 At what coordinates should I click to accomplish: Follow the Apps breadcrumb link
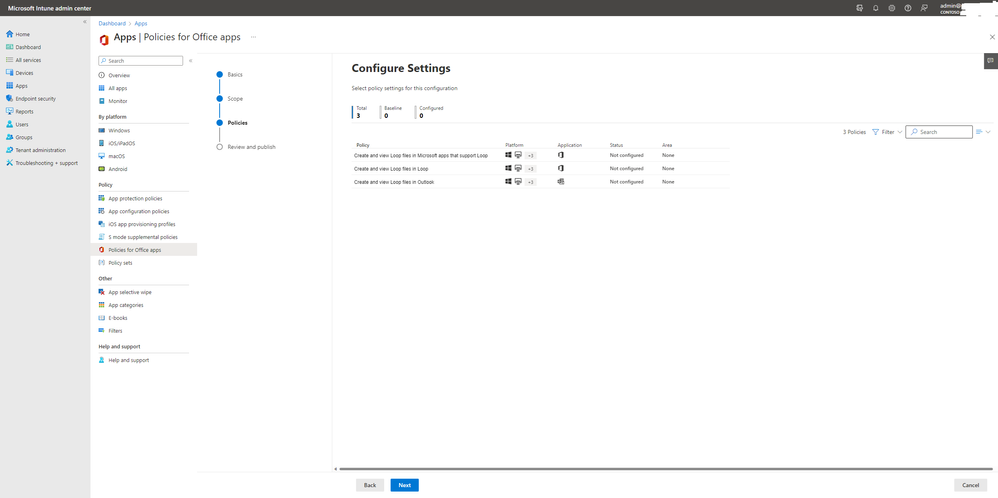(x=141, y=24)
